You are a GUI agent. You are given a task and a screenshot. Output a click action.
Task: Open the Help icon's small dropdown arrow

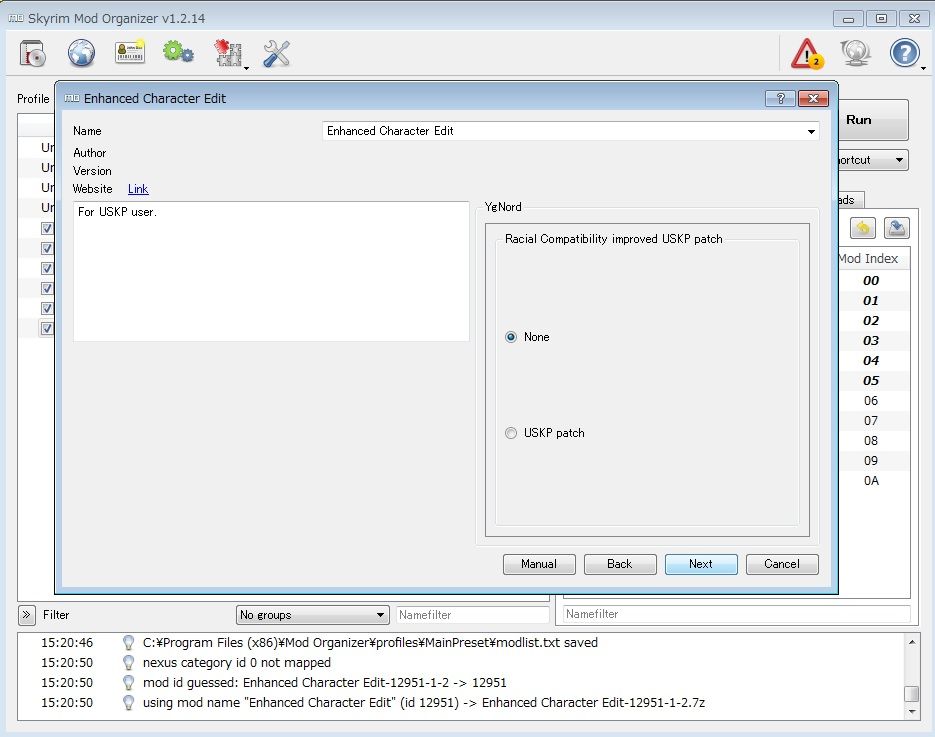tap(923, 69)
